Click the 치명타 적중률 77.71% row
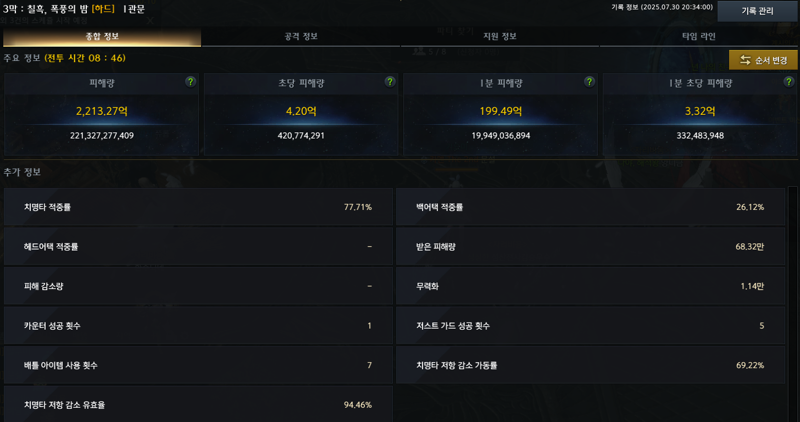800x422 pixels. (x=198, y=207)
